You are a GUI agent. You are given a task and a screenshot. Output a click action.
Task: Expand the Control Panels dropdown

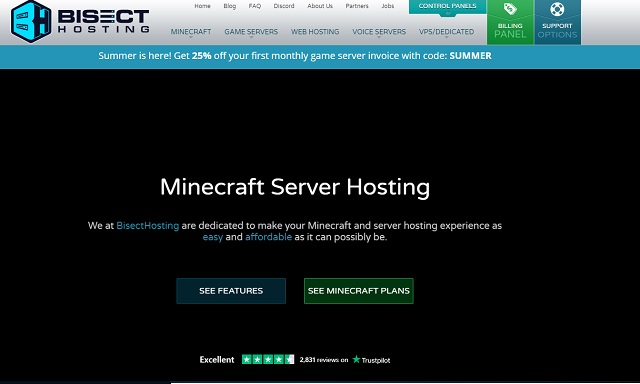point(447,7)
